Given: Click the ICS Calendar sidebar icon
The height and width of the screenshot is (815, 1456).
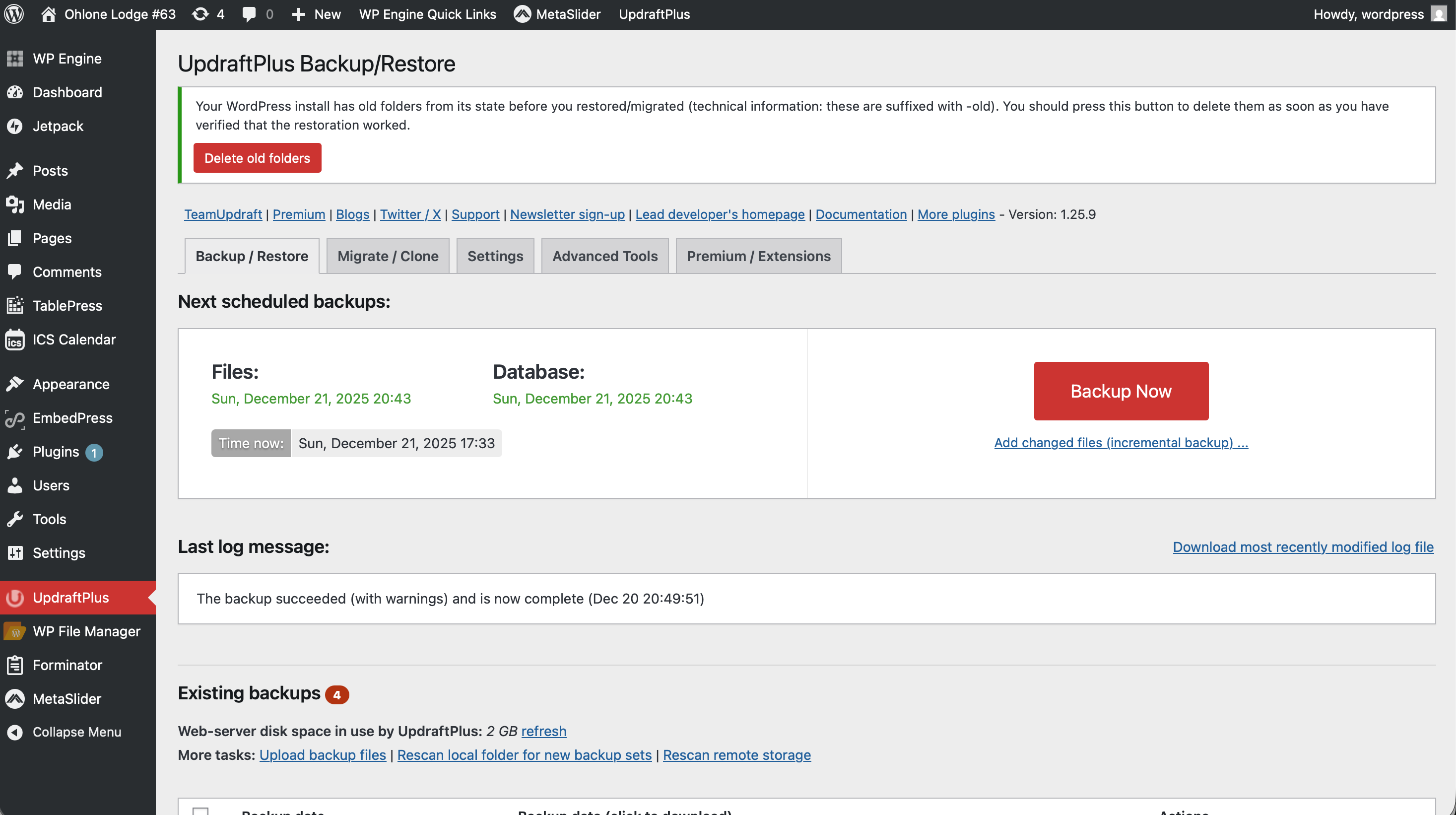Looking at the screenshot, I should pos(15,340).
